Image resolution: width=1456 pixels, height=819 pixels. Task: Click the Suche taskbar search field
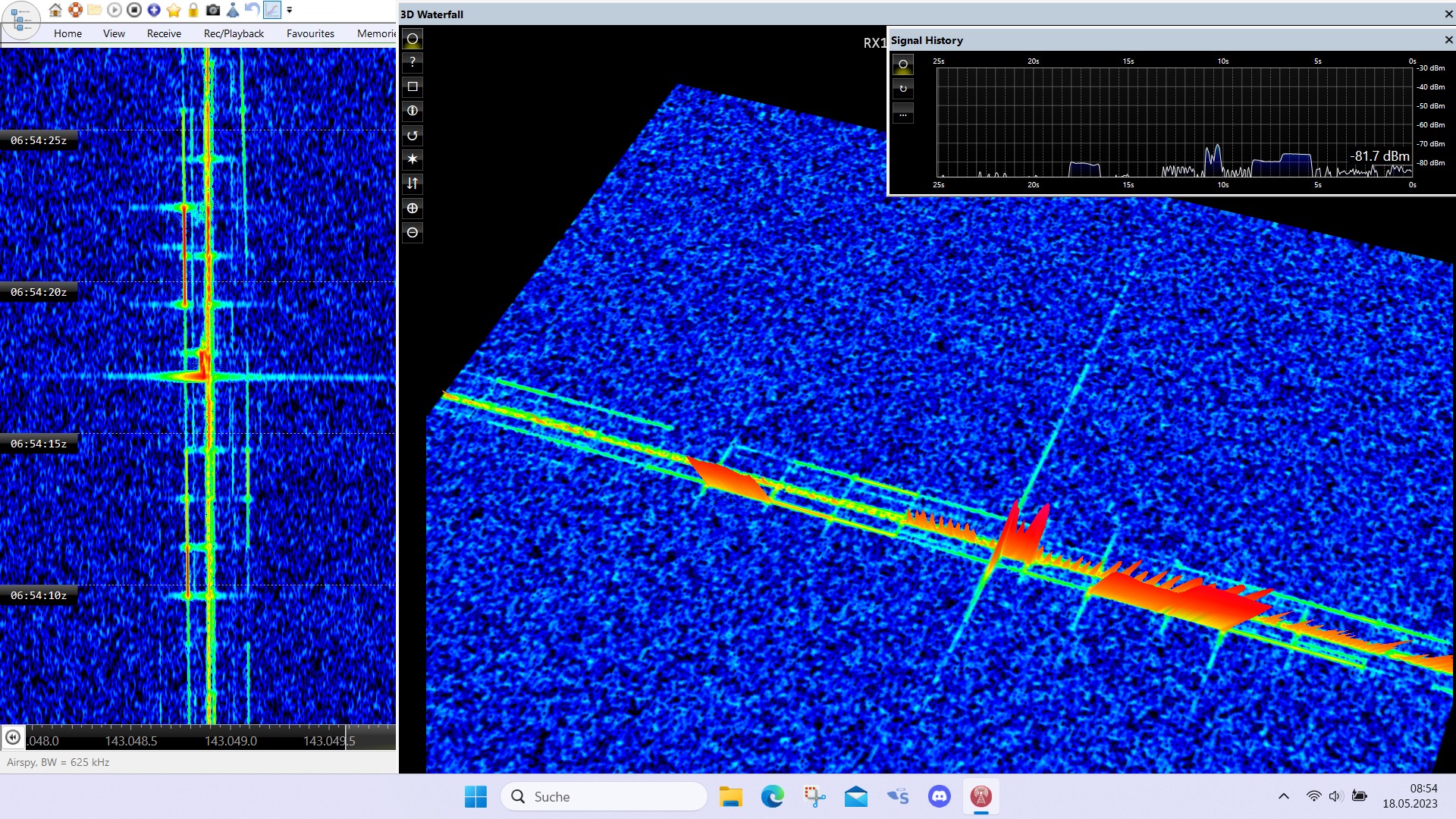click(x=604, y=796)
